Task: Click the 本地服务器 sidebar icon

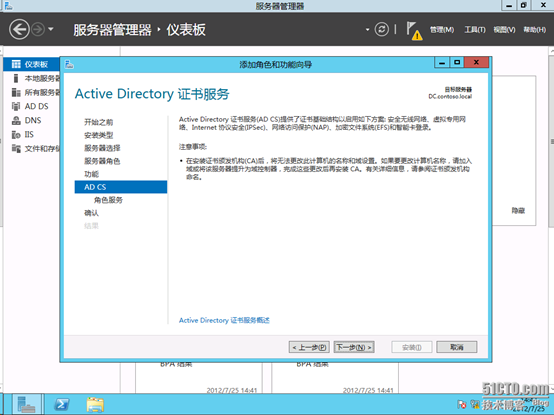Action: 16,78
